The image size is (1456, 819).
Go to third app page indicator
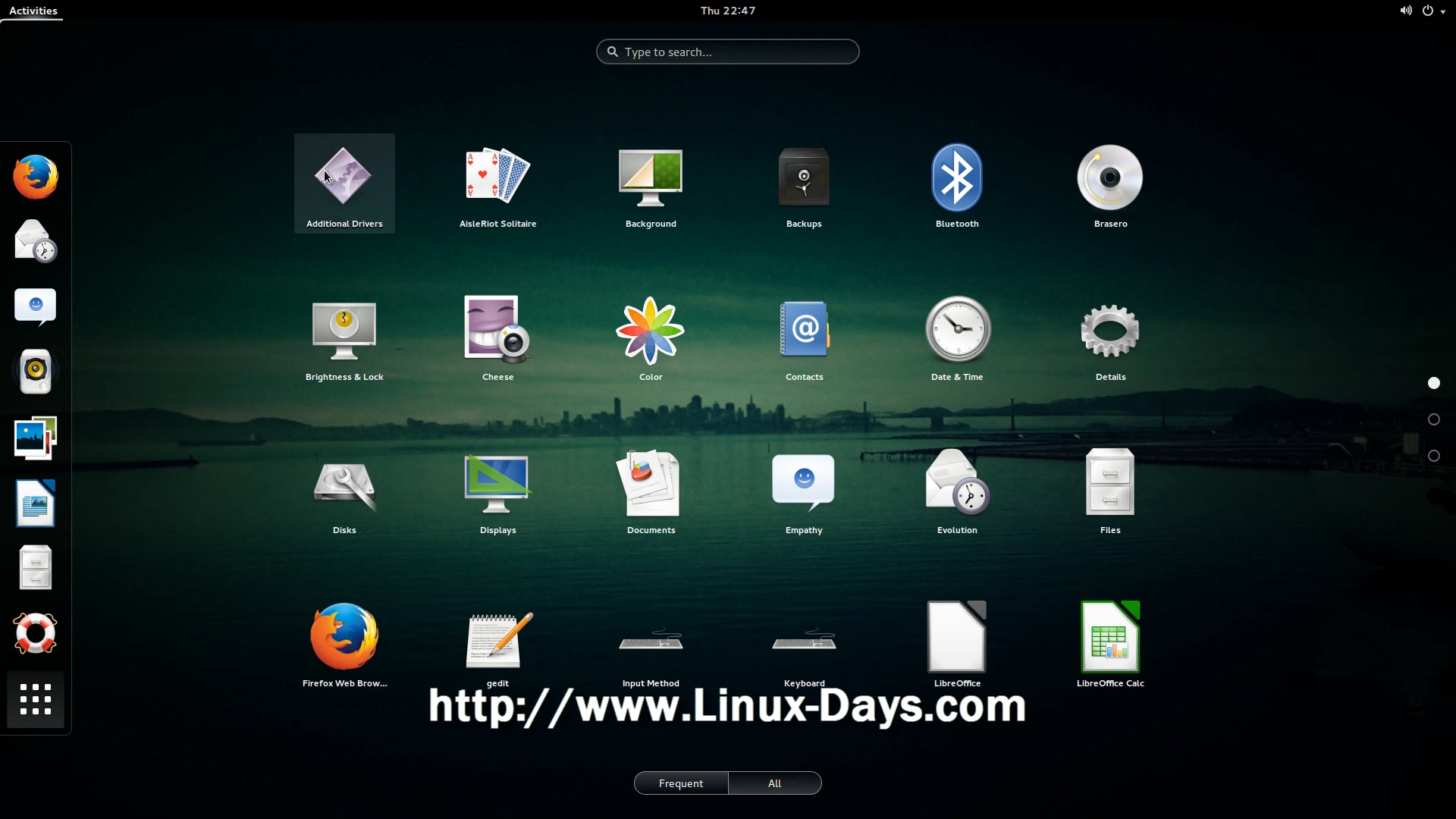[1434, 456]
